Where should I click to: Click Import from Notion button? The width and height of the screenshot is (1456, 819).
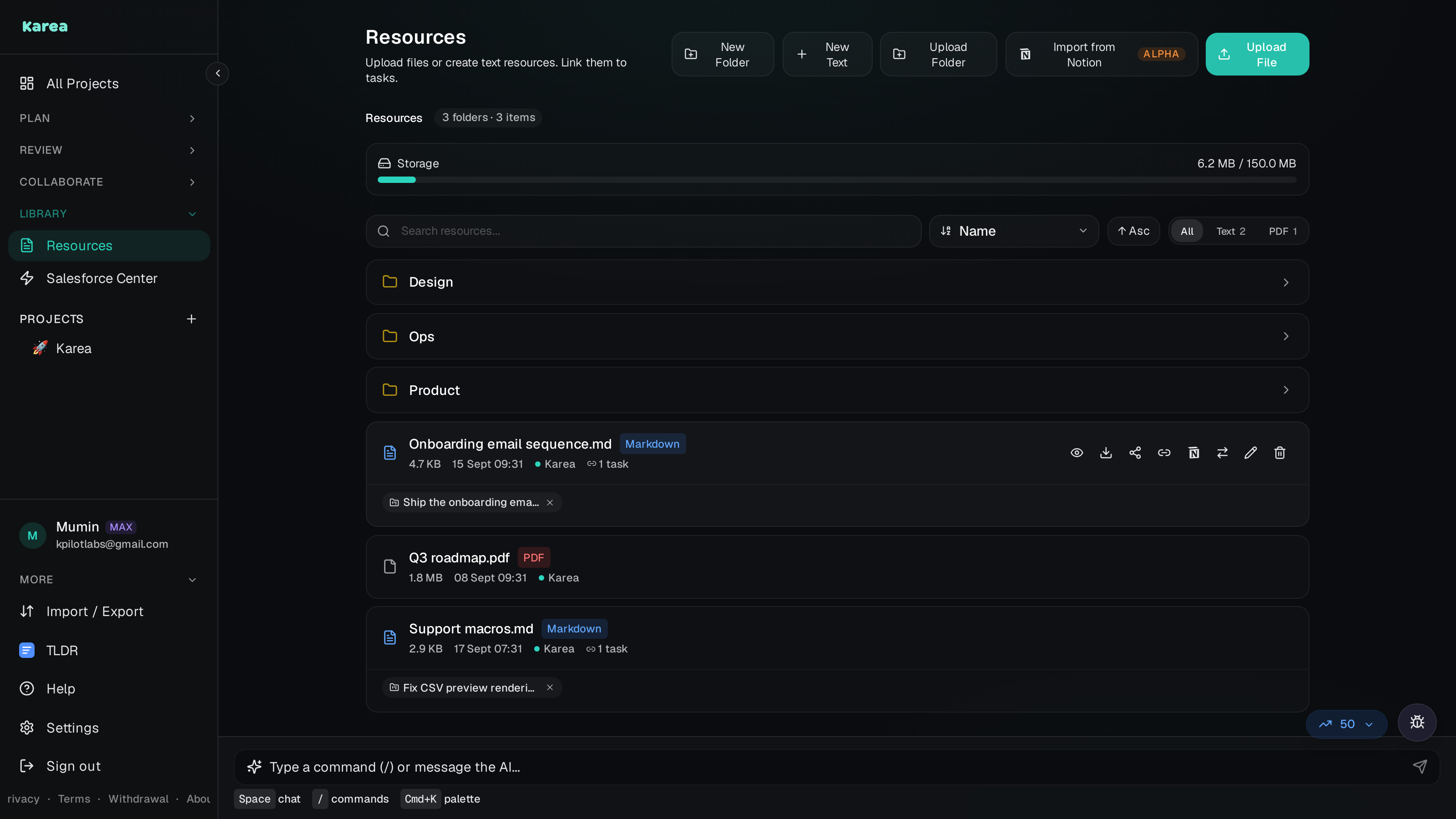pyautogui.click(x=1101, y=54)
